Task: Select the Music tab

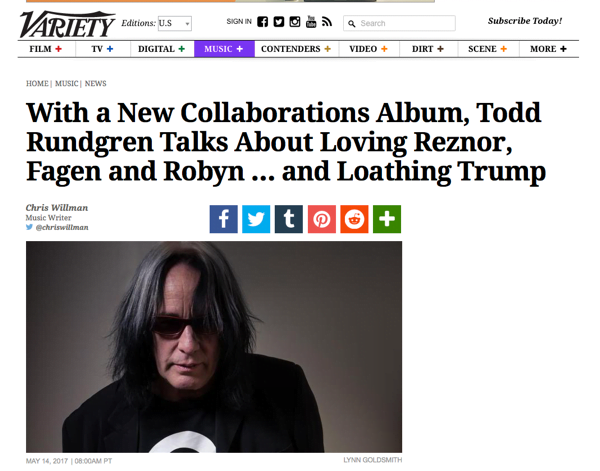Action: 224,49
